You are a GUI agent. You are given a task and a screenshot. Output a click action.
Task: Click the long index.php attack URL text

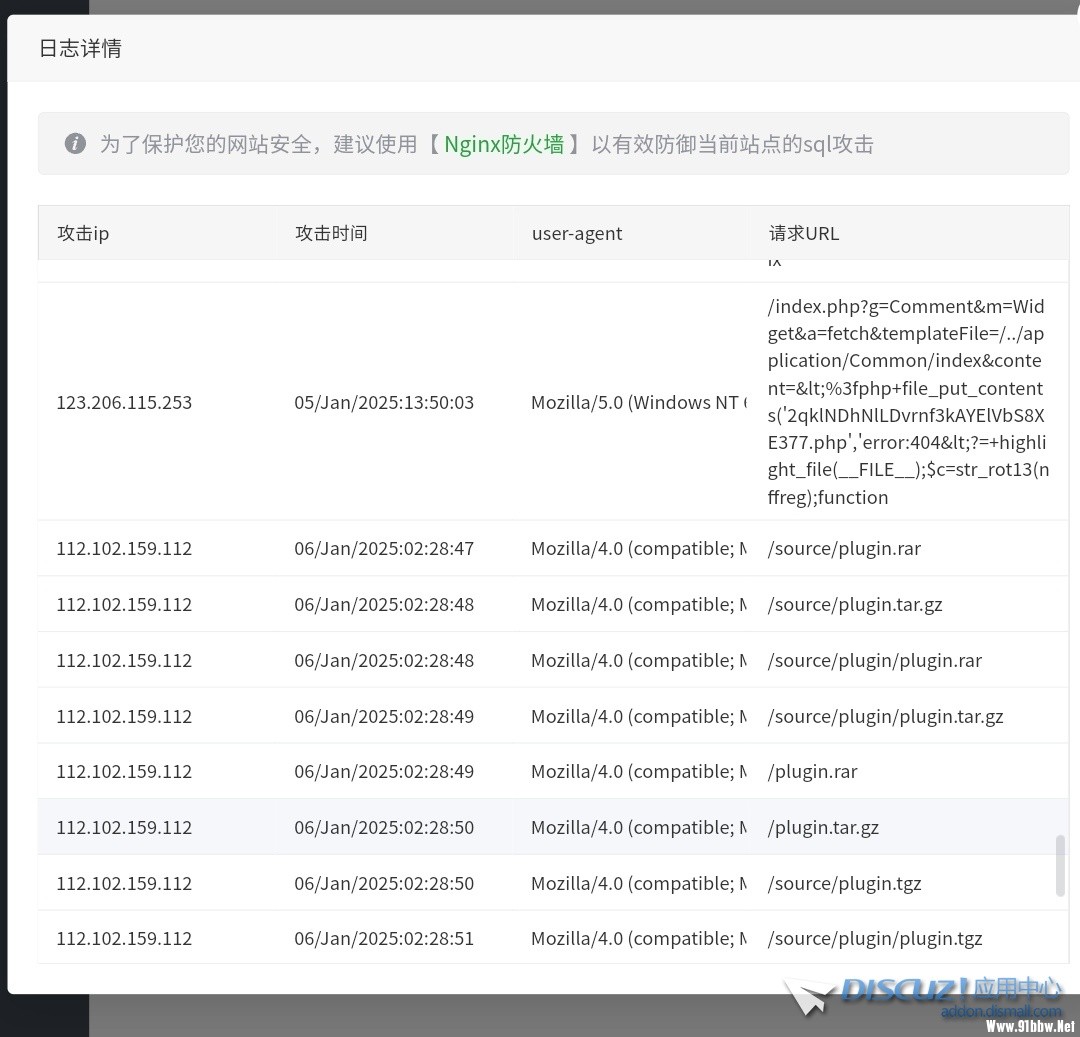[906, 402]
